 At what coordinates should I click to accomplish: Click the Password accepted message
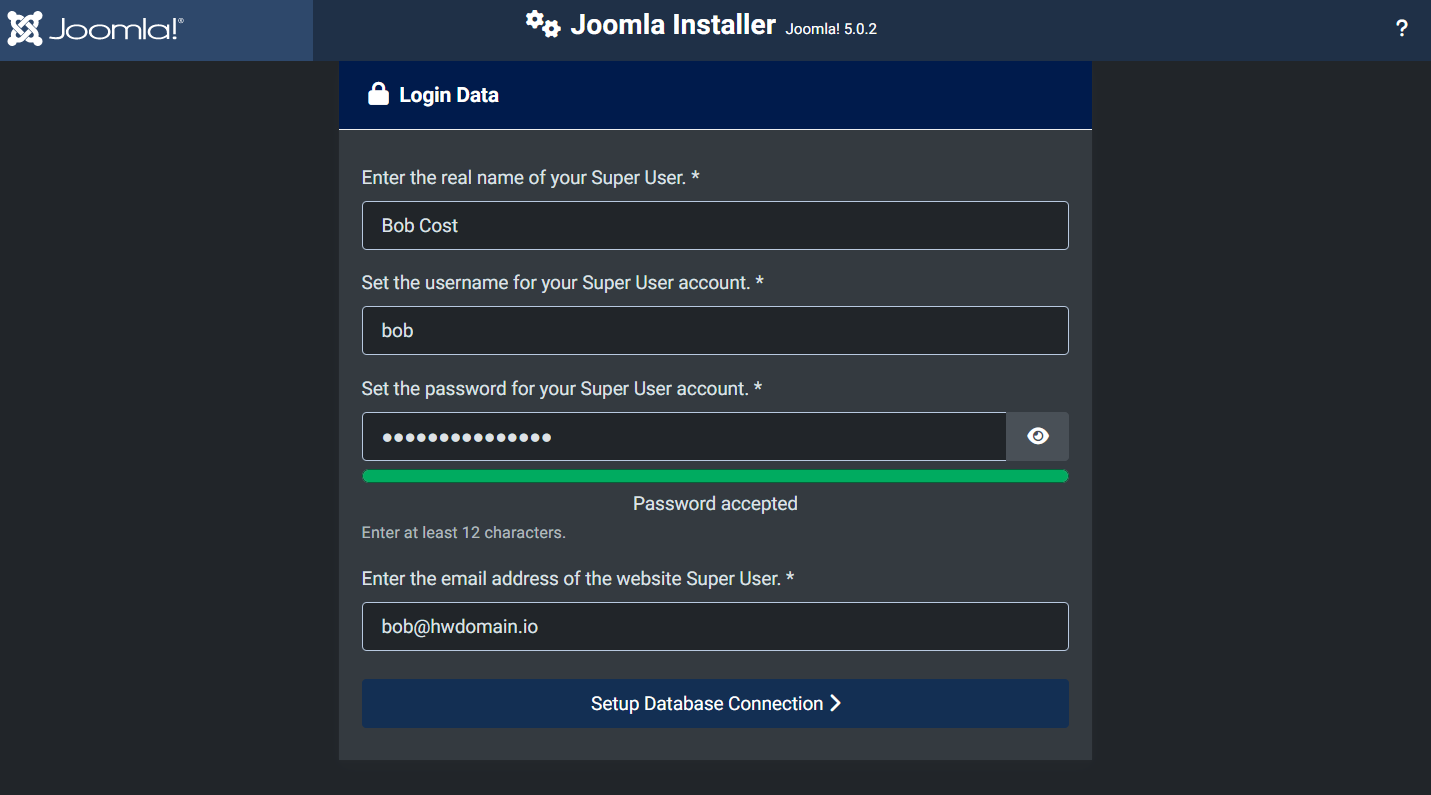tap(715, 503)
